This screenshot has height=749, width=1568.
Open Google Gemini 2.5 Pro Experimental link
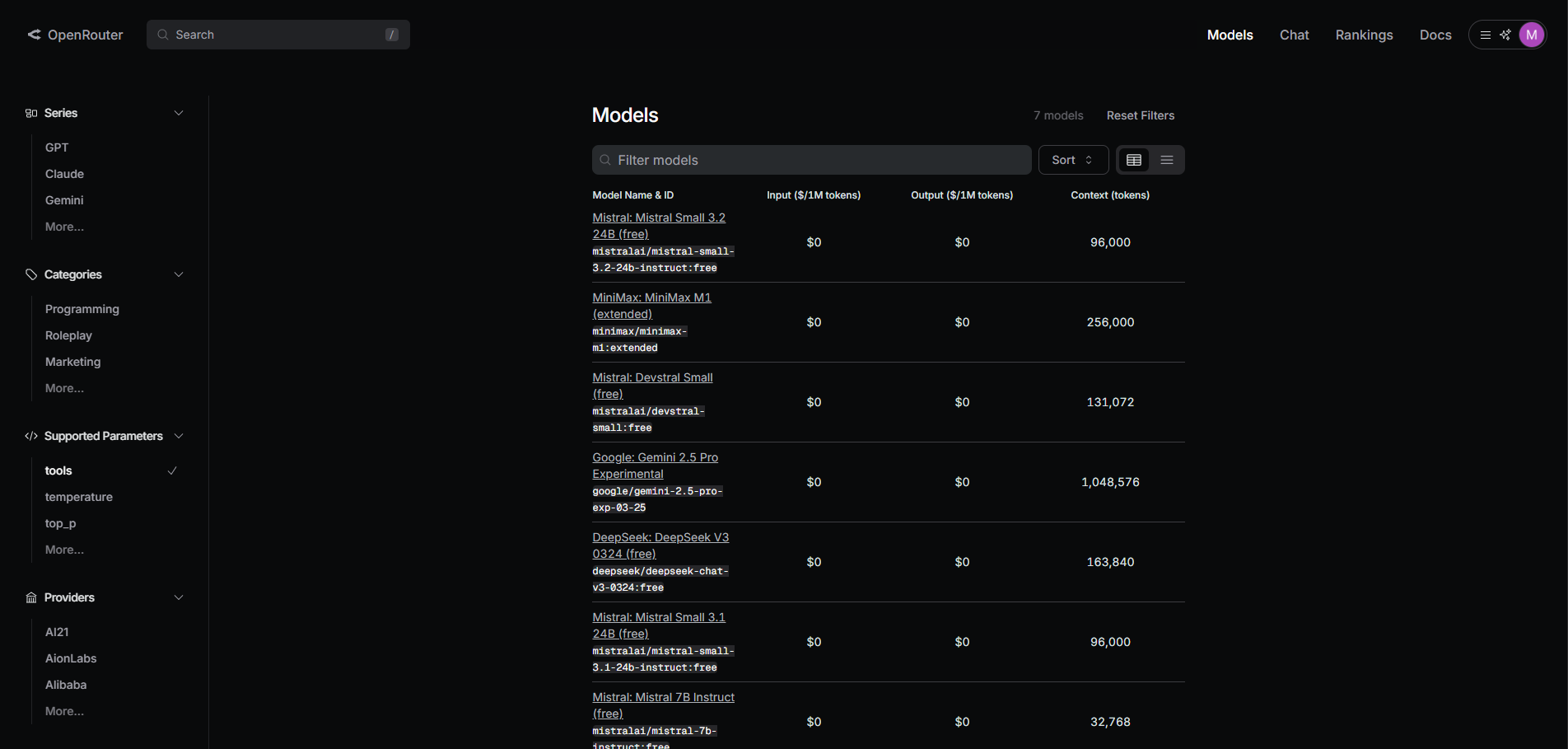(x=655, y=466)
